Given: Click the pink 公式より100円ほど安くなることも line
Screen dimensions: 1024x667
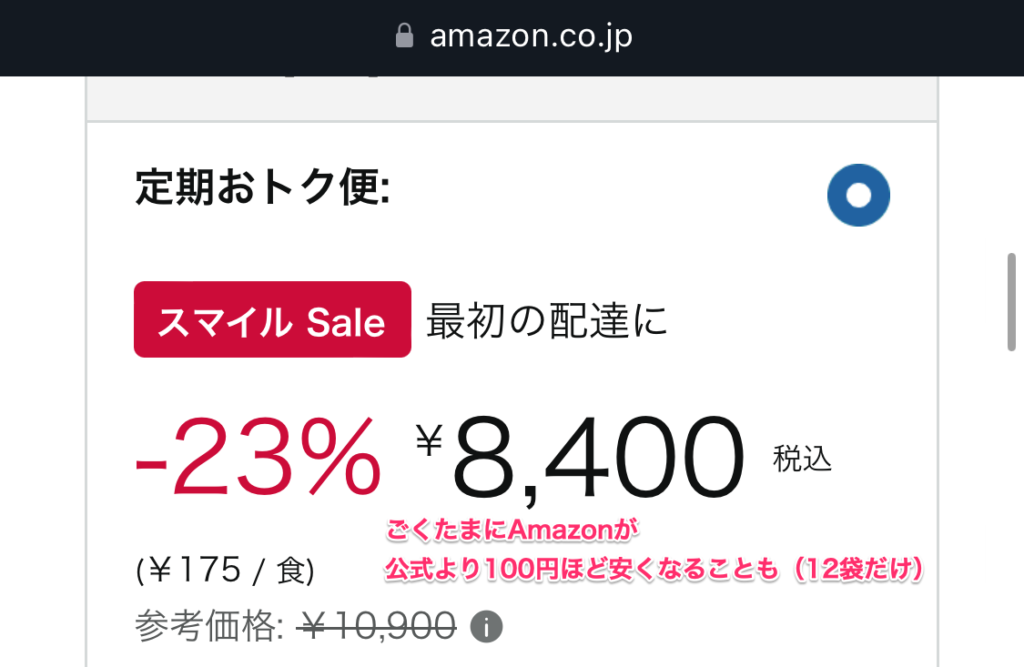Looking at the screenshot, I should pos(580,570).
